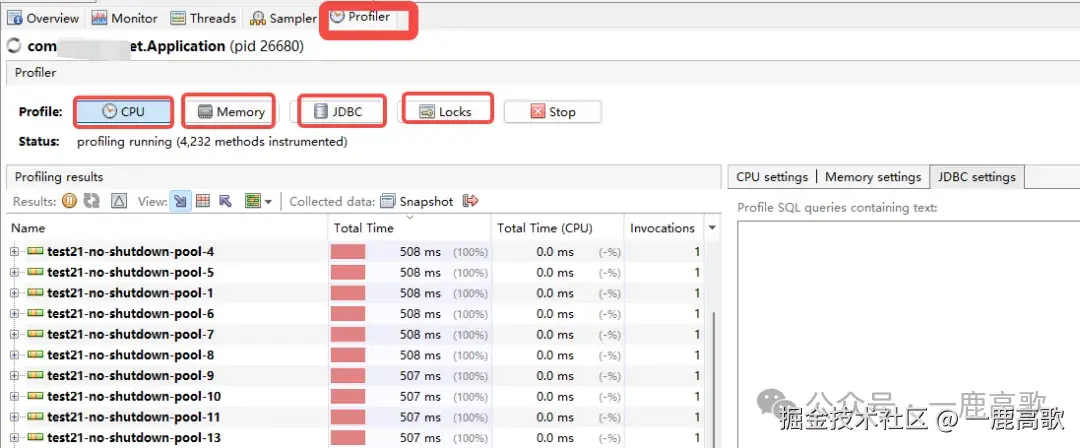Click the refresh results icon
The height and width of the screenshot is (448, 1080).
pos(92,201)
